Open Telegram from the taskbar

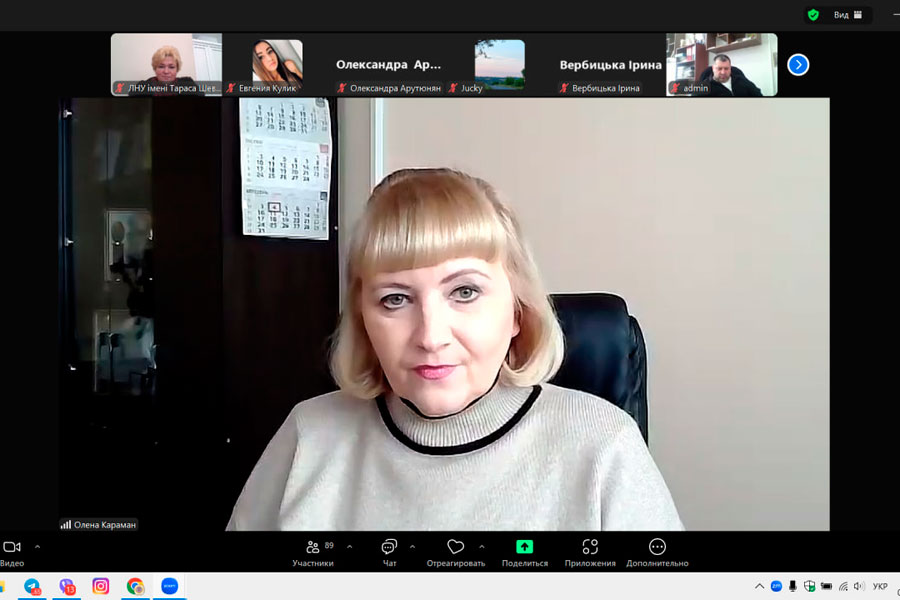pos(32,586)
